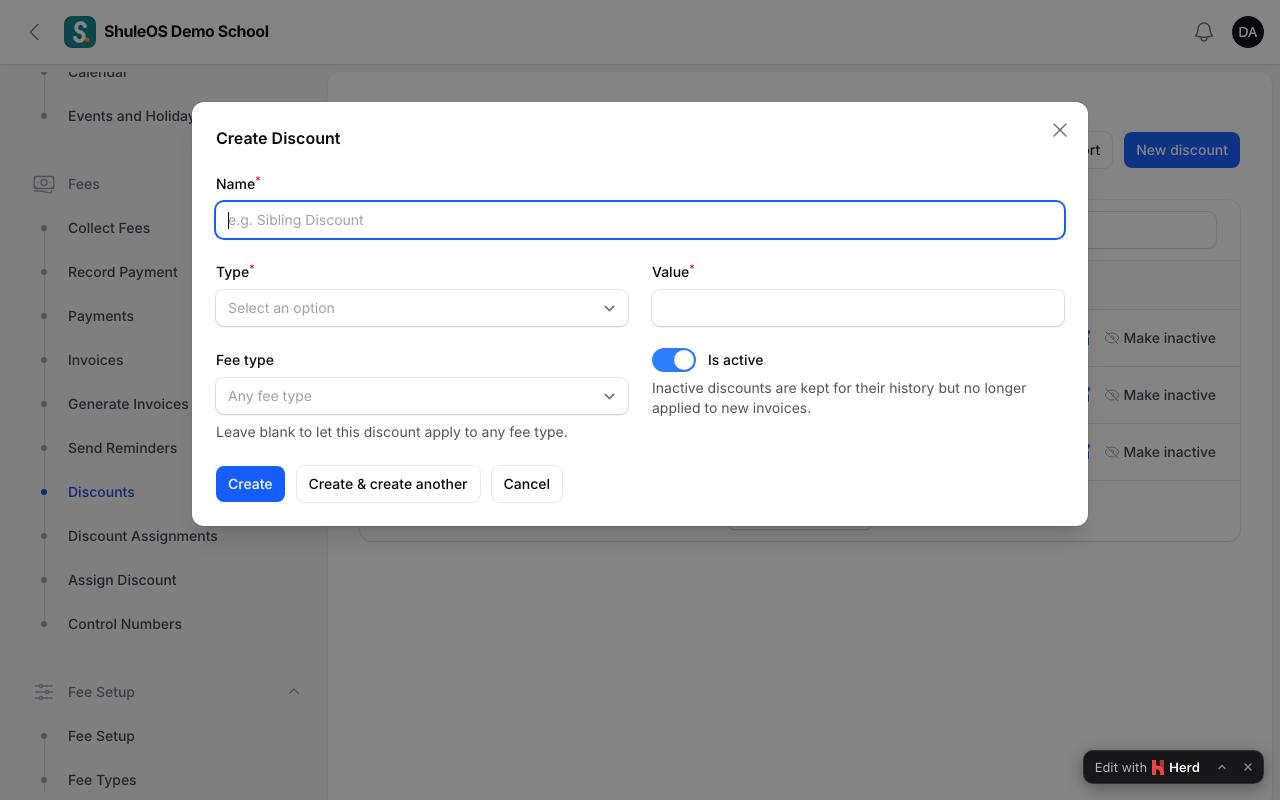
Task: Open the Fee type dropdown
Action: point(422,396)
